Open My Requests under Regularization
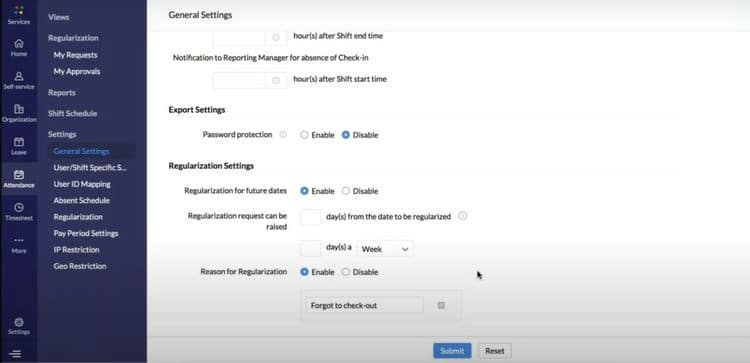 coord(75,55)
